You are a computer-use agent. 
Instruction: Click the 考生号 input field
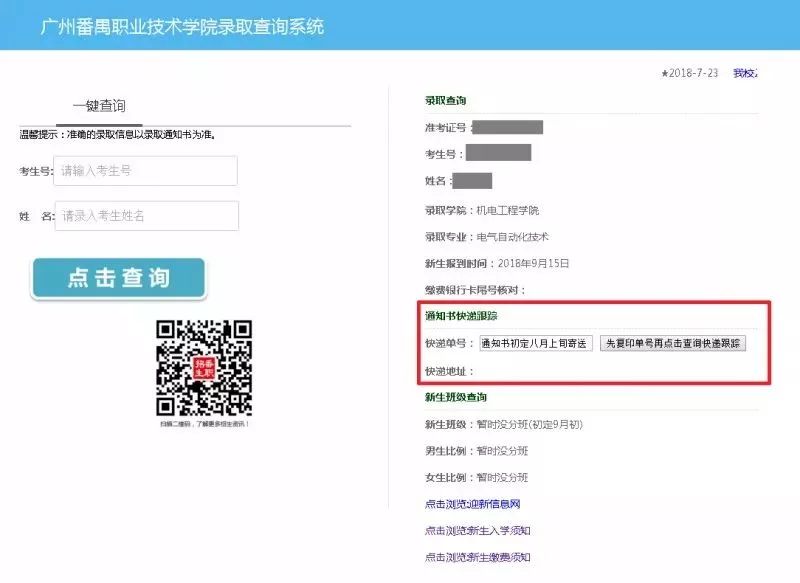(x=150, y=172)
